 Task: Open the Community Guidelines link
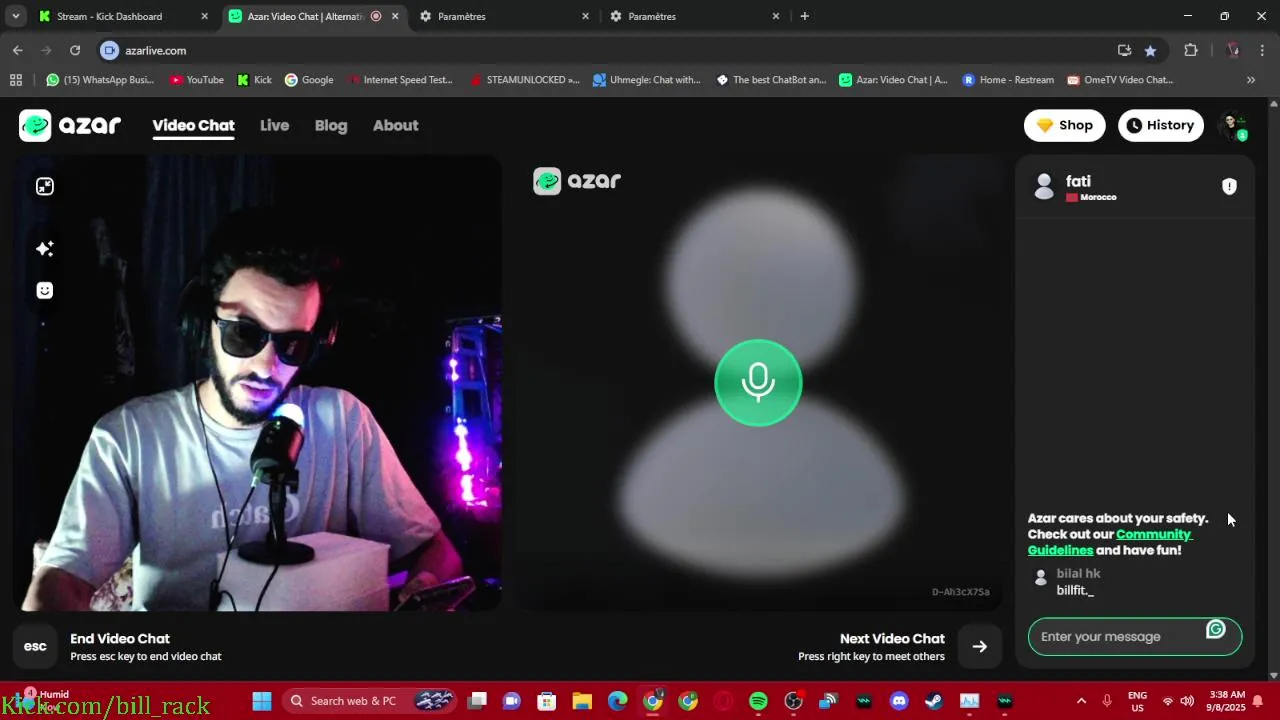pyautogui.click(x=1110, y=542)
